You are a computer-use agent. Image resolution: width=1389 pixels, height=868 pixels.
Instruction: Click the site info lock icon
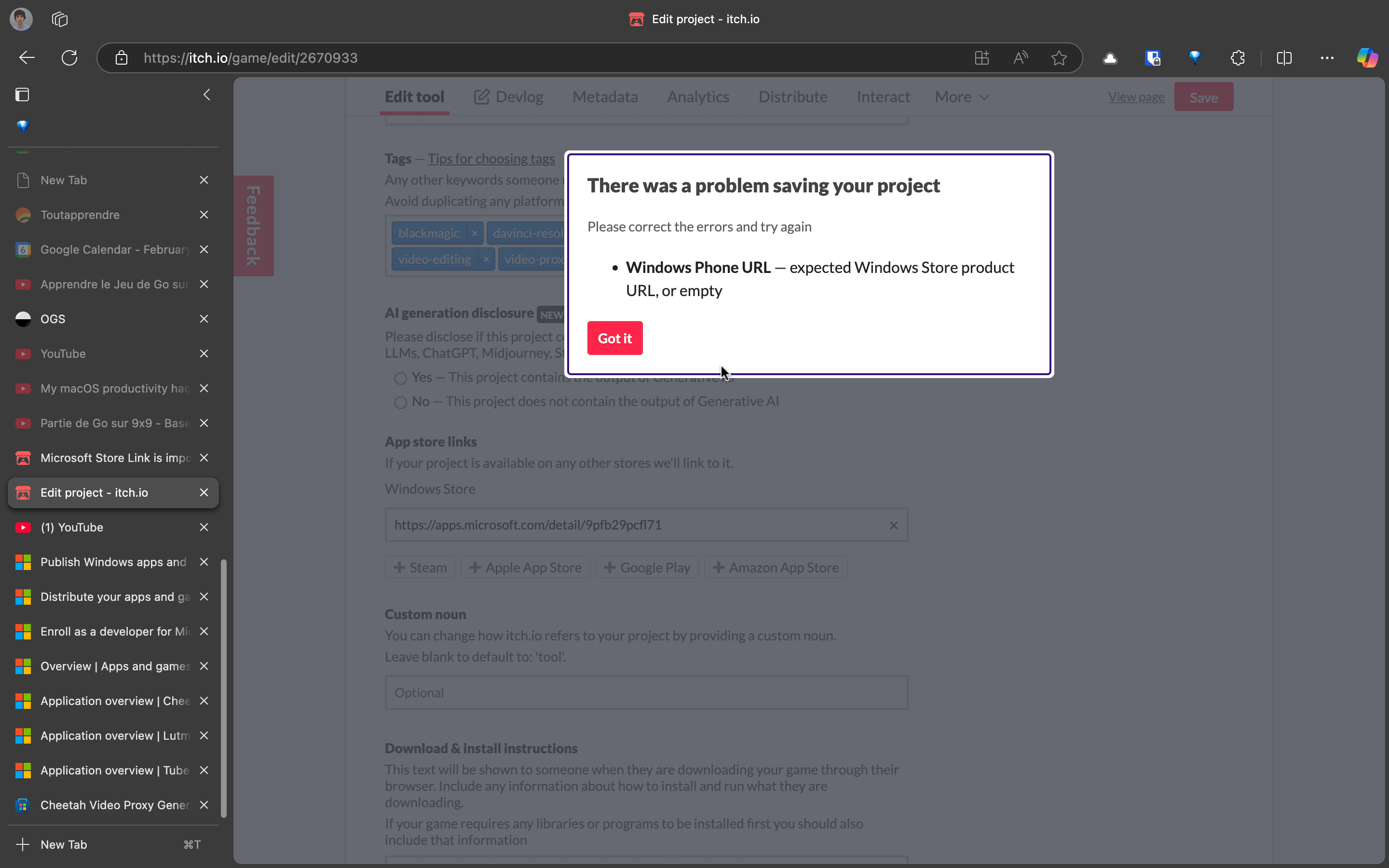(x=121, y=58)
